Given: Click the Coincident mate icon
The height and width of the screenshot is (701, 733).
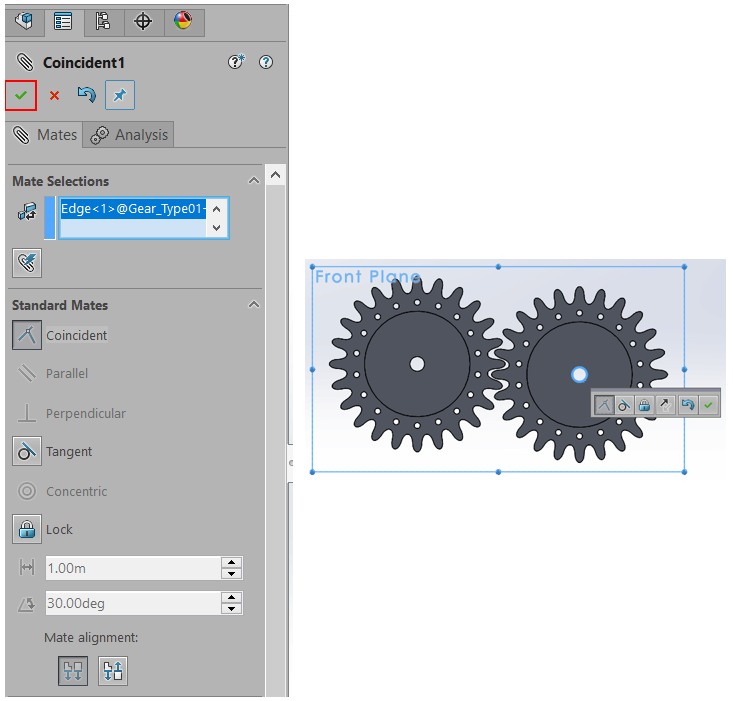Looking at the screenshot, I should click(x=27, y=335).
